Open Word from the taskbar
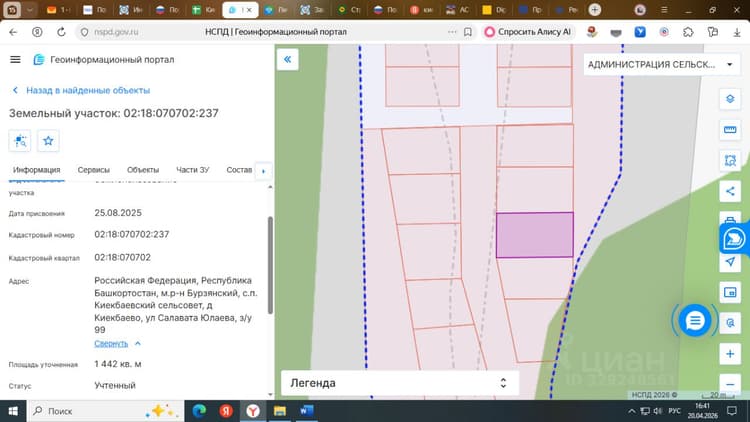Screen dimensions: 750x422 (306, 411)
